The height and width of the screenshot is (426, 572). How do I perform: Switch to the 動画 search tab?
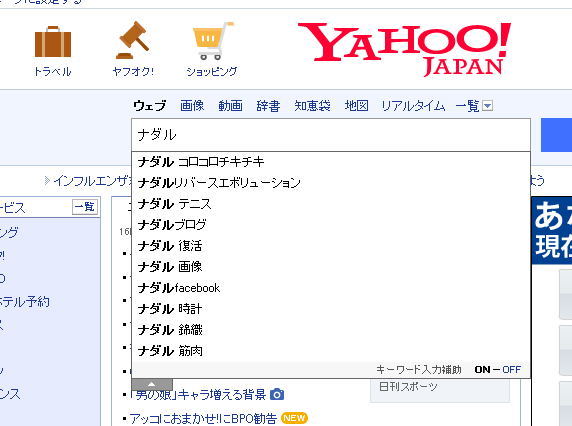[230, 106]
